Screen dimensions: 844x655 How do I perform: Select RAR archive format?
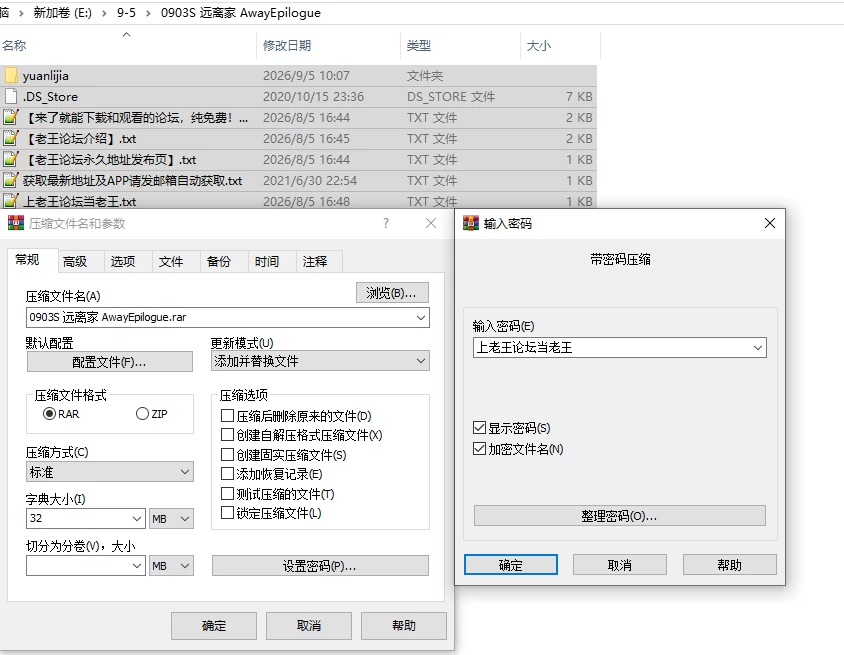tap(50, 413)
